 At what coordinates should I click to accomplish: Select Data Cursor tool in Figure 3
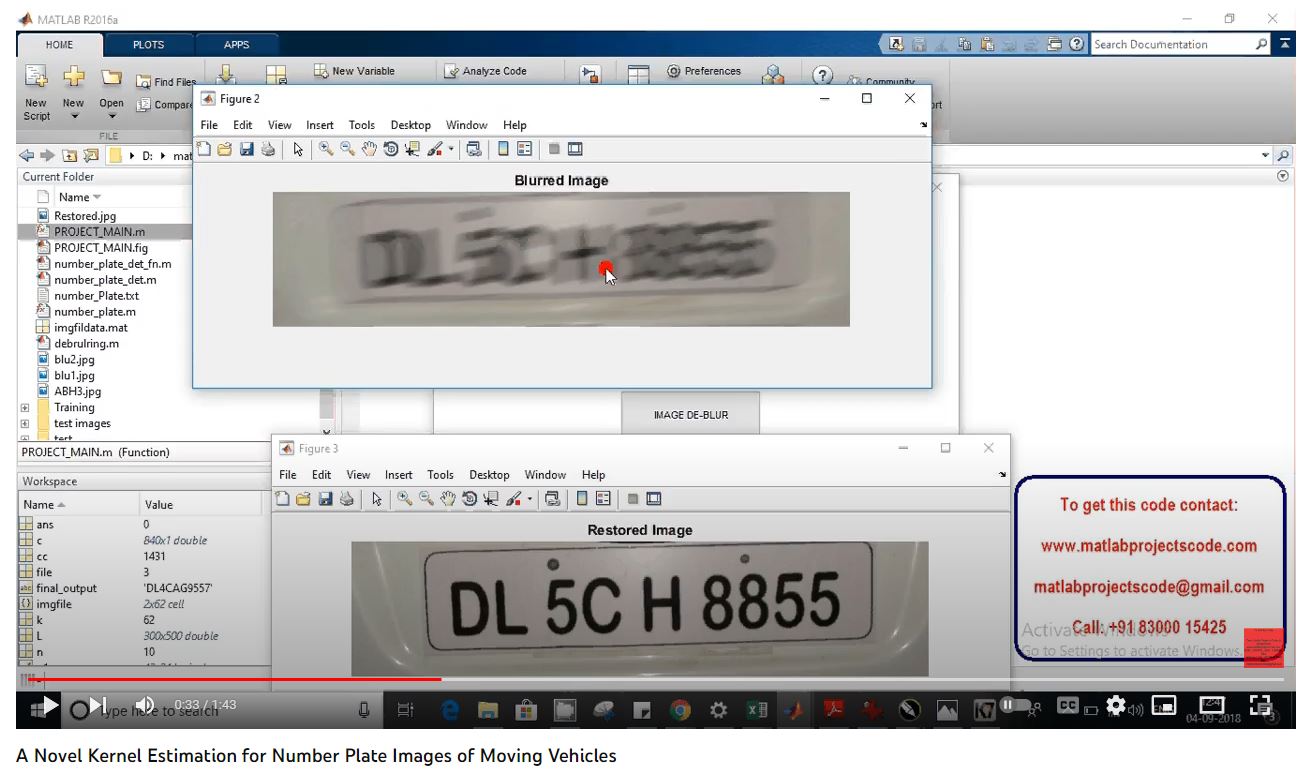coord(490,499)
